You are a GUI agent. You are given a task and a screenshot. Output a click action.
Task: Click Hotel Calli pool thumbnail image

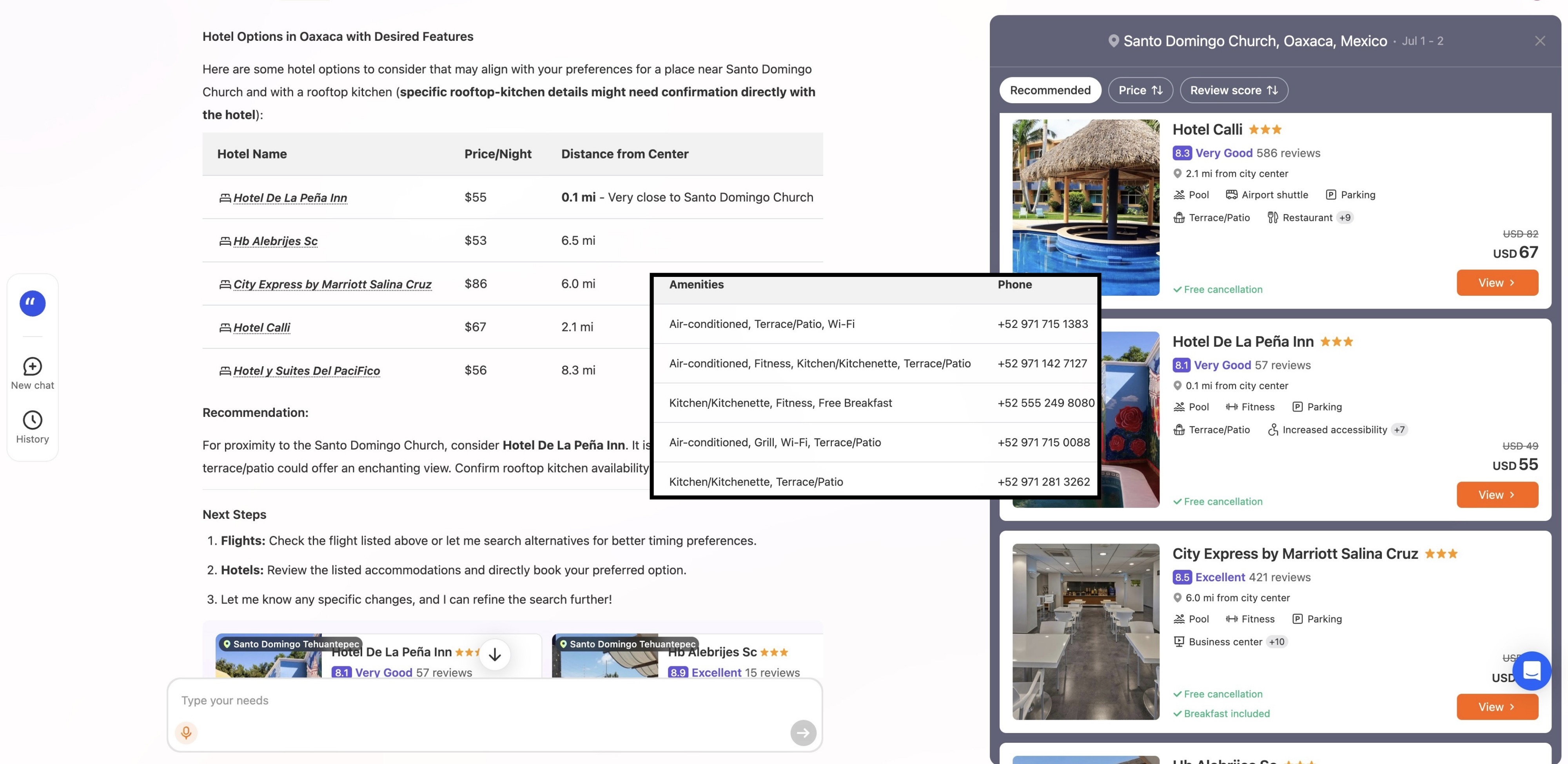coord(1085,207)
